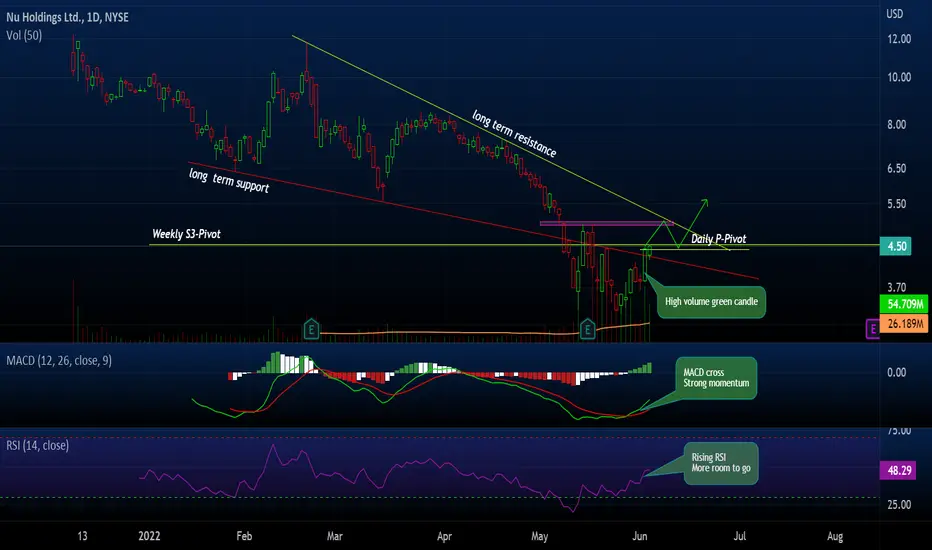This screenshot has width=932, height=550.
Task: Click the 'Feb' date axis label
Action: (244, 536)
